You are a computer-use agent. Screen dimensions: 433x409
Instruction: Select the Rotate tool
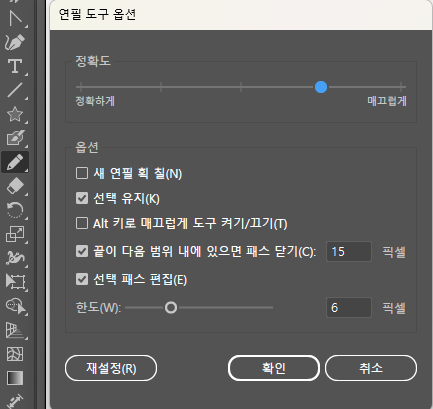pos(15,210)
